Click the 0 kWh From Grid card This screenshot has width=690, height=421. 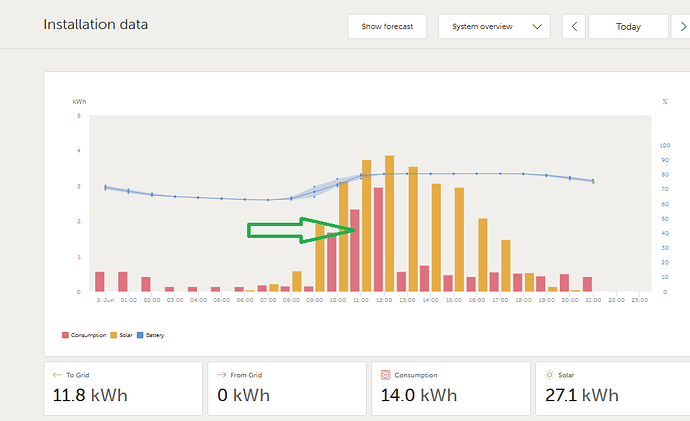pyautogui.click(x=287, y=388)
